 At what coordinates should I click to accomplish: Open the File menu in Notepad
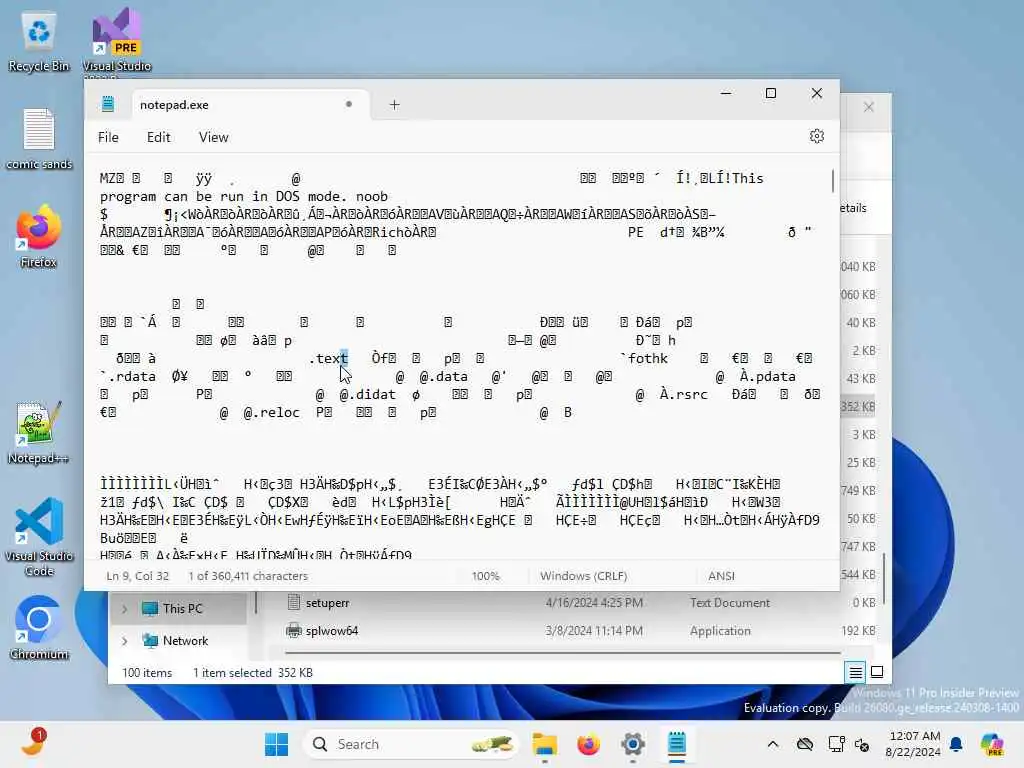(x=108, y=137)
